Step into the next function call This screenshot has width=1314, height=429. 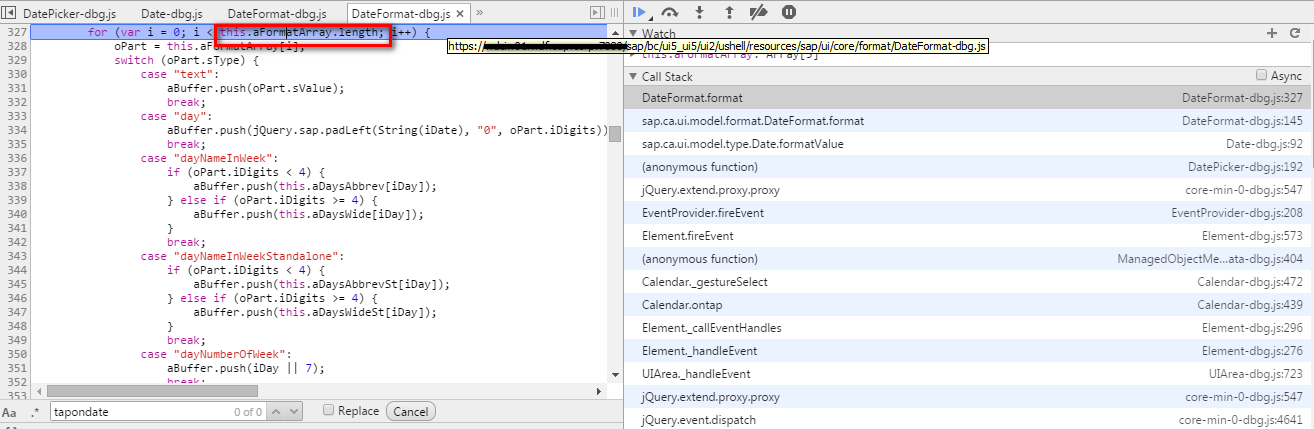700,12
